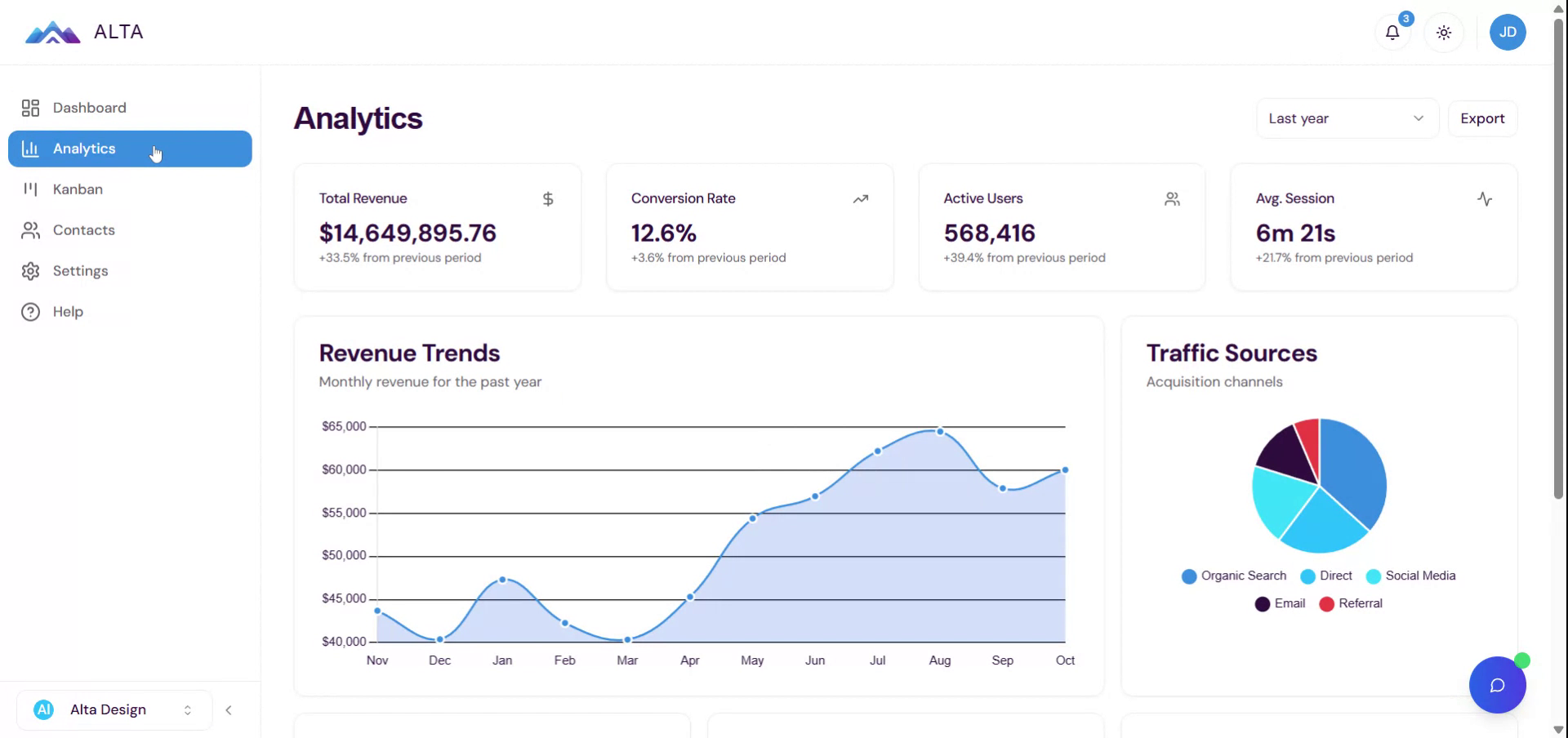Go to Dashboard in the sidebar
This screenshot has width=1568, height=738.
(89, 108)
